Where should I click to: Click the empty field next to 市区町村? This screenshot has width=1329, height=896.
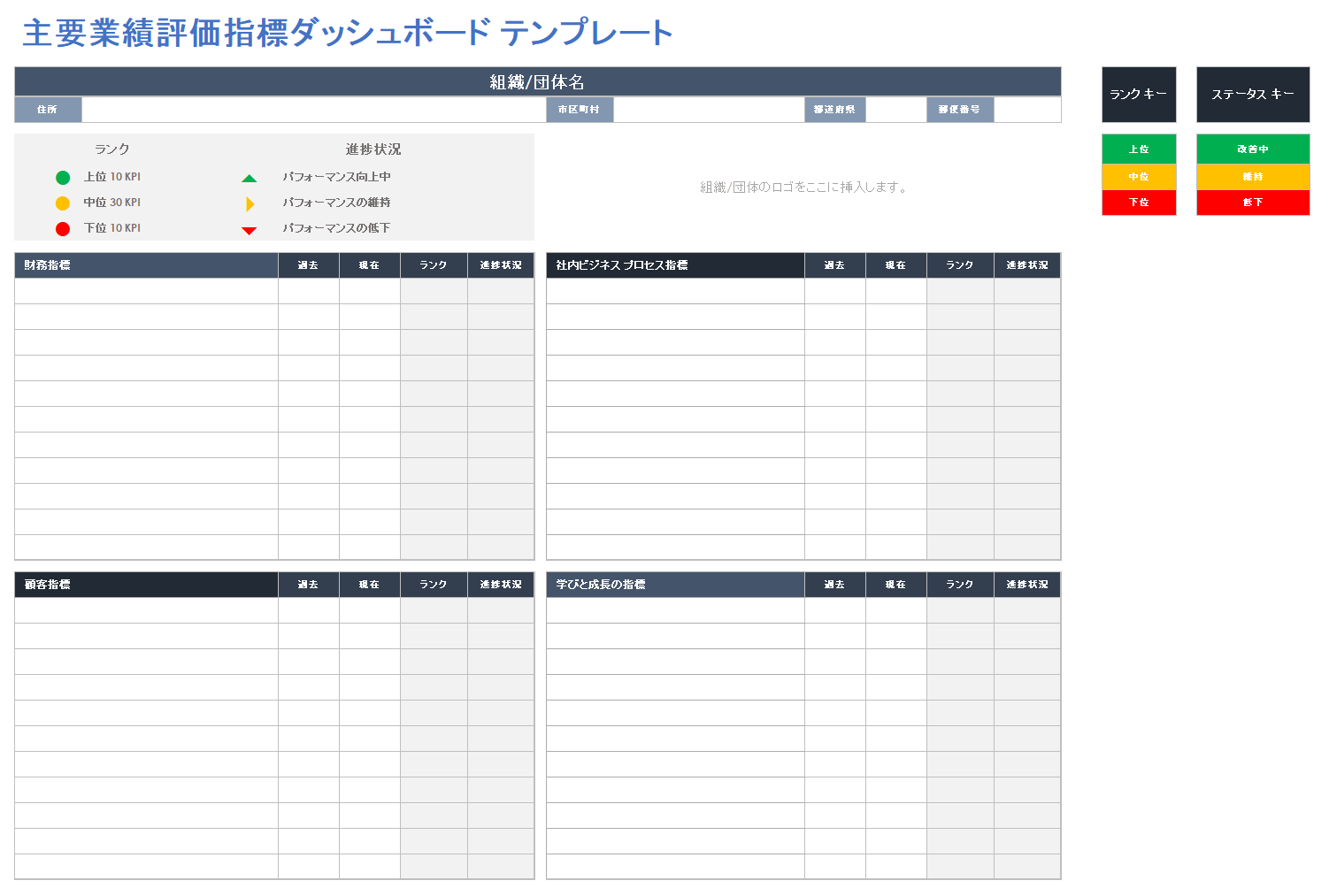pos(709,110)
